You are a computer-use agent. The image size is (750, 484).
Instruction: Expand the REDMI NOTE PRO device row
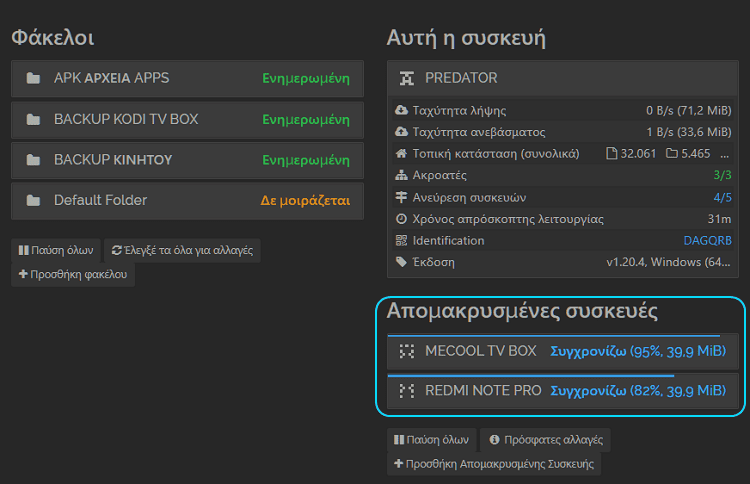click(563, 391)
